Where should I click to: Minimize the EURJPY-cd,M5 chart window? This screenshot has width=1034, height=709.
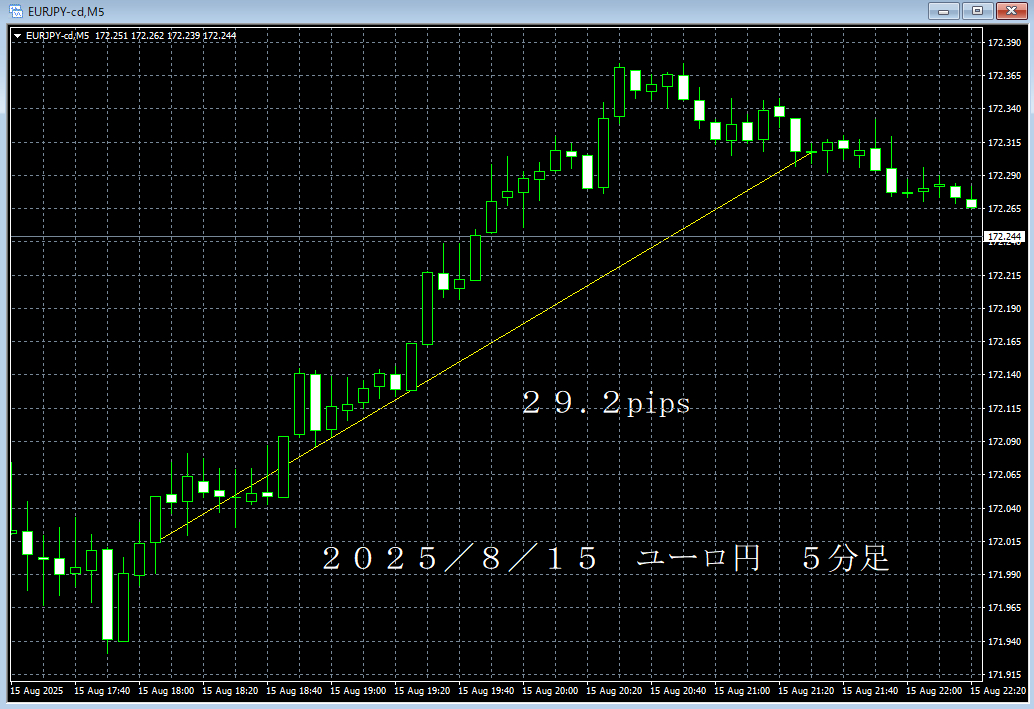[x=941, y=11]
